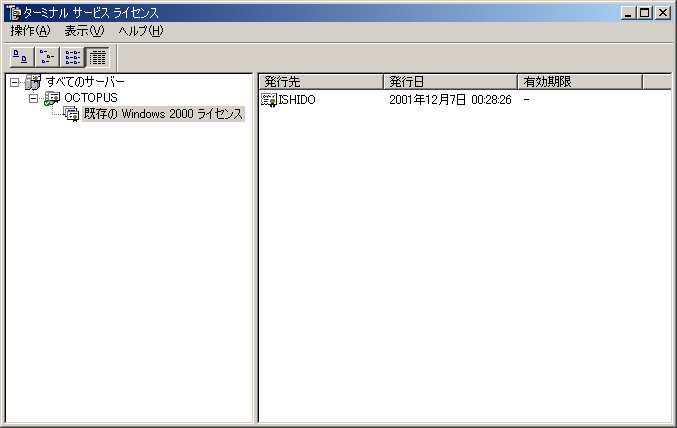Click the ターミナル サービス ライセンス title icon
Screen dimensions: 677x428
(x=13, y=13)
